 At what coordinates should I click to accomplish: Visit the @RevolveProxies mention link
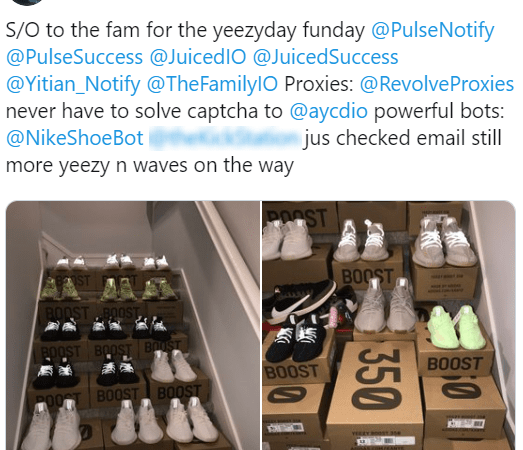[x=437, y=84]
